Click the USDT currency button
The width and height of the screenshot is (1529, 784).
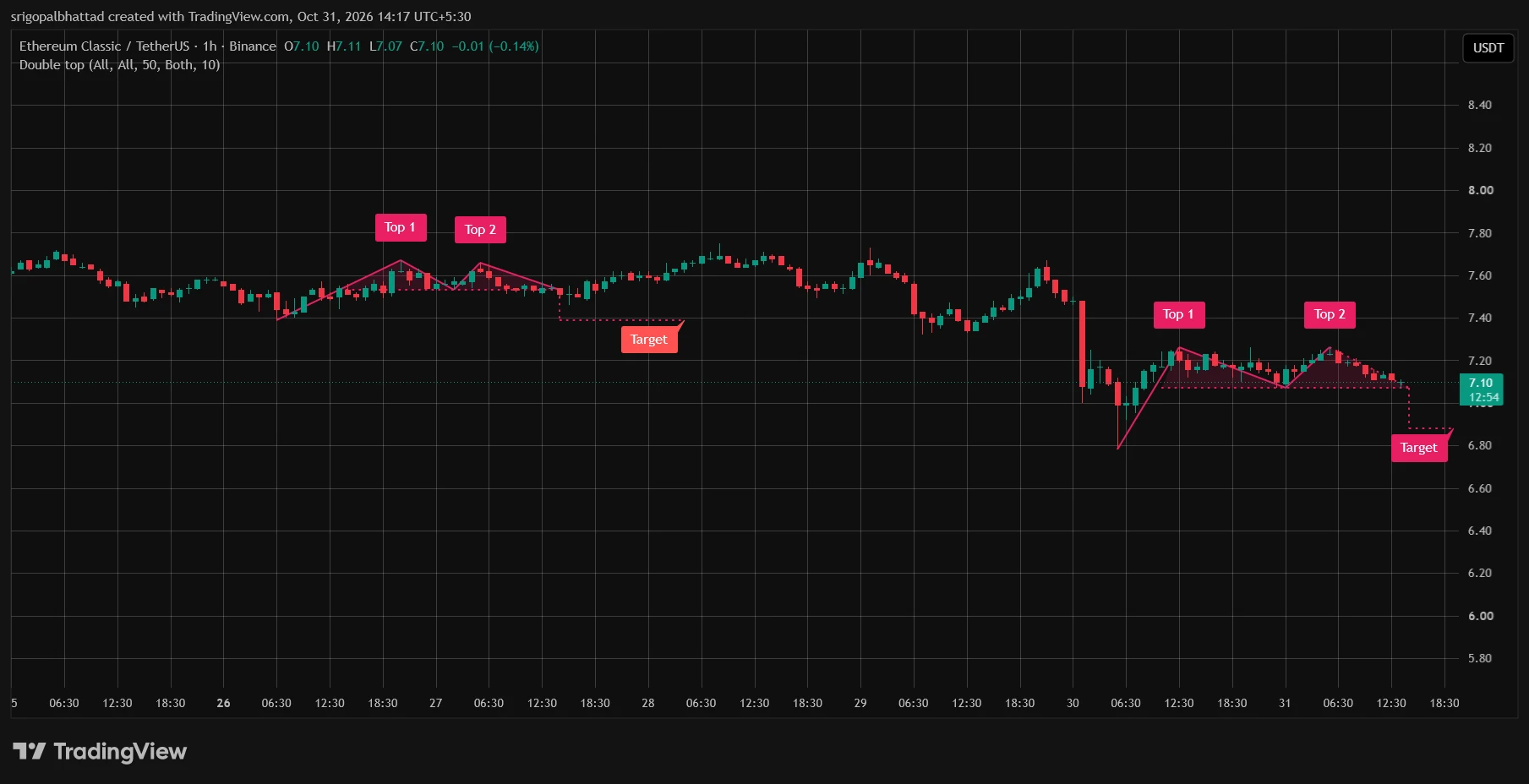point(1488,48)
